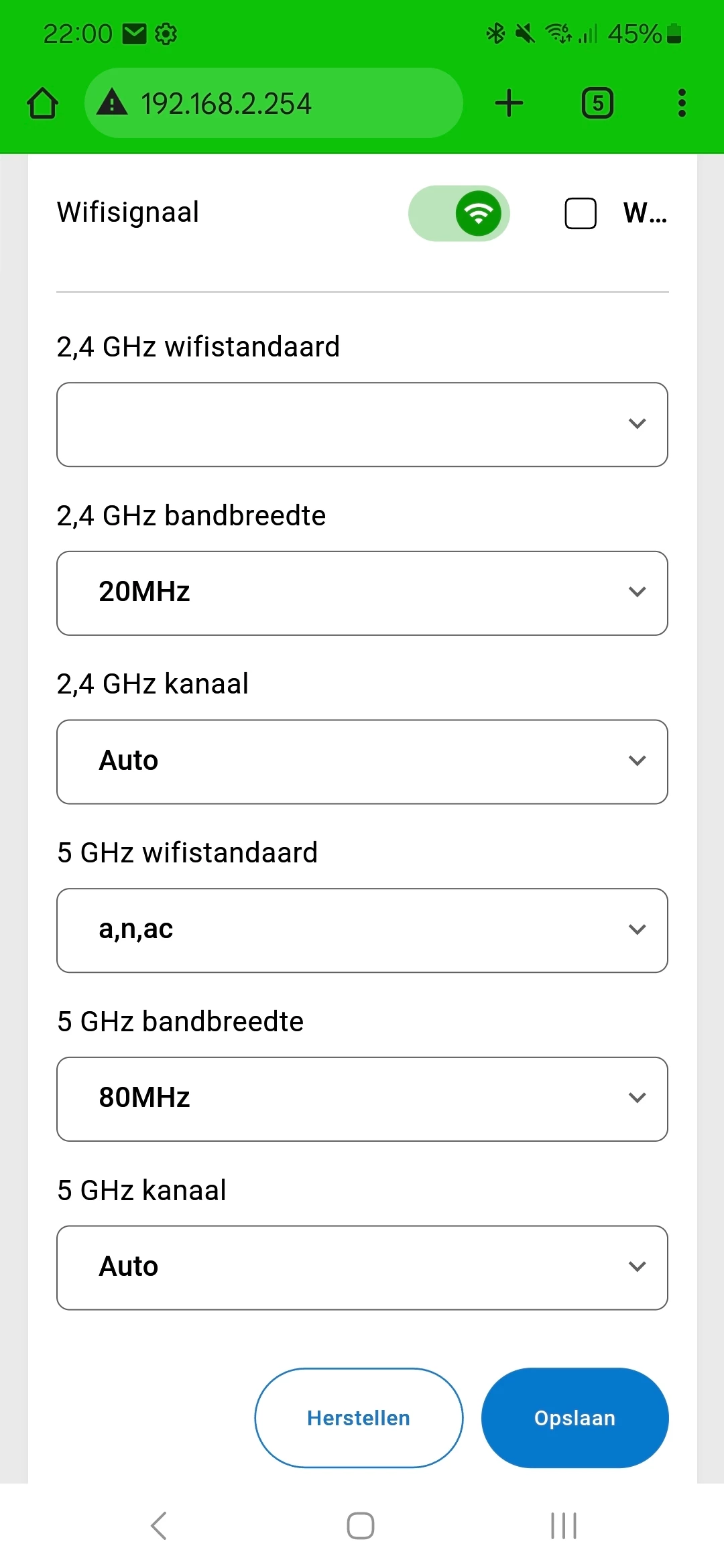Save settings with the Opslaan button
724x1568 pixels.
pos(575,1418)
